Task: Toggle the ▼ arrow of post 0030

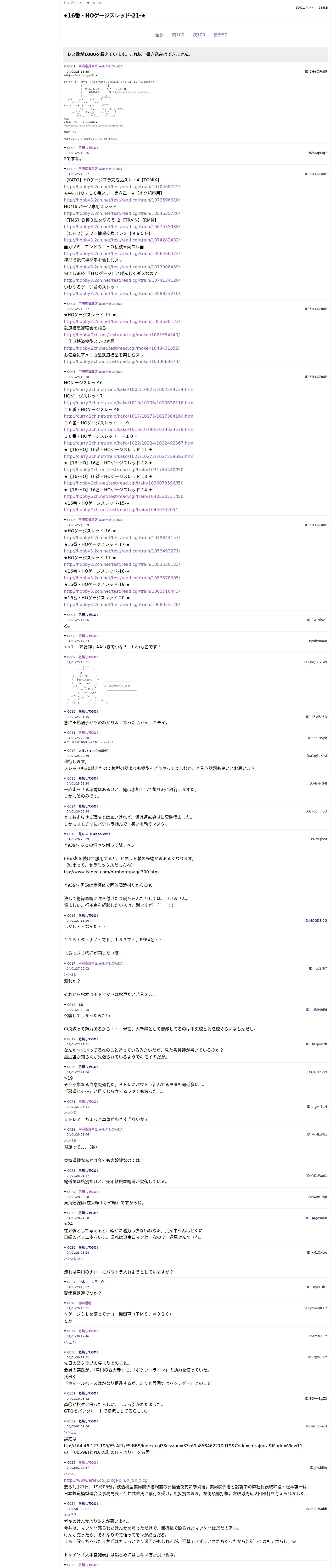Action: point(65,1352)
